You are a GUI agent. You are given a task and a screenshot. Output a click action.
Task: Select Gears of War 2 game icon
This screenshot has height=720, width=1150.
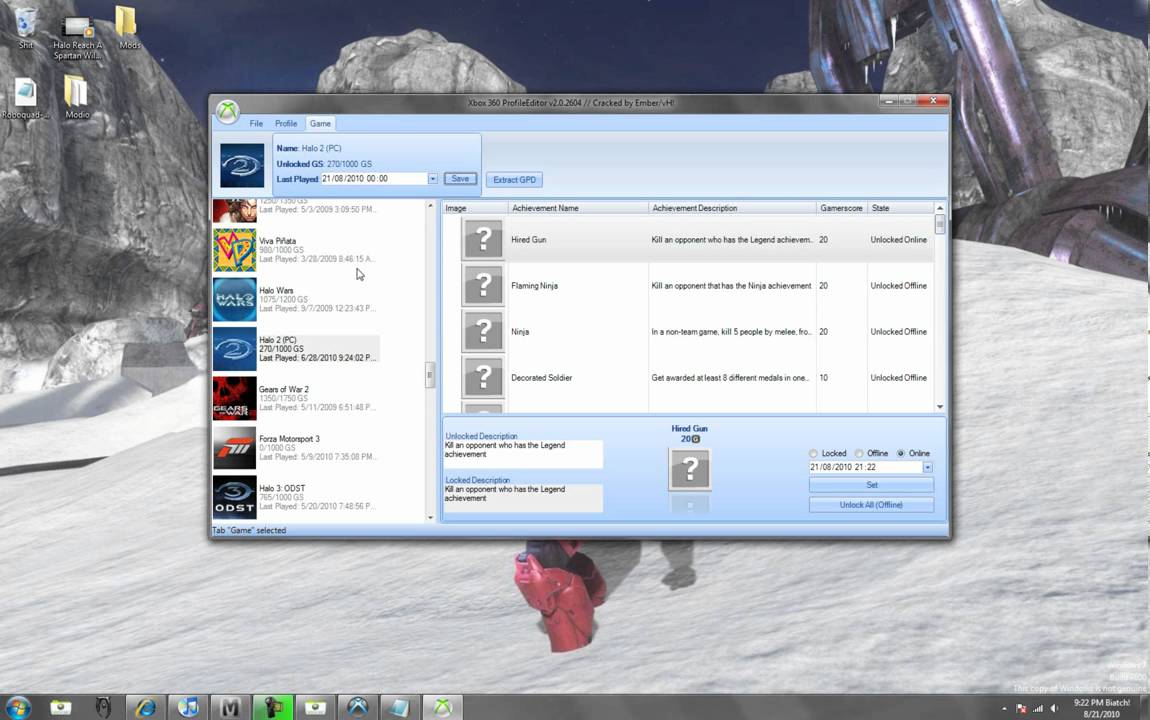[235, 398]
